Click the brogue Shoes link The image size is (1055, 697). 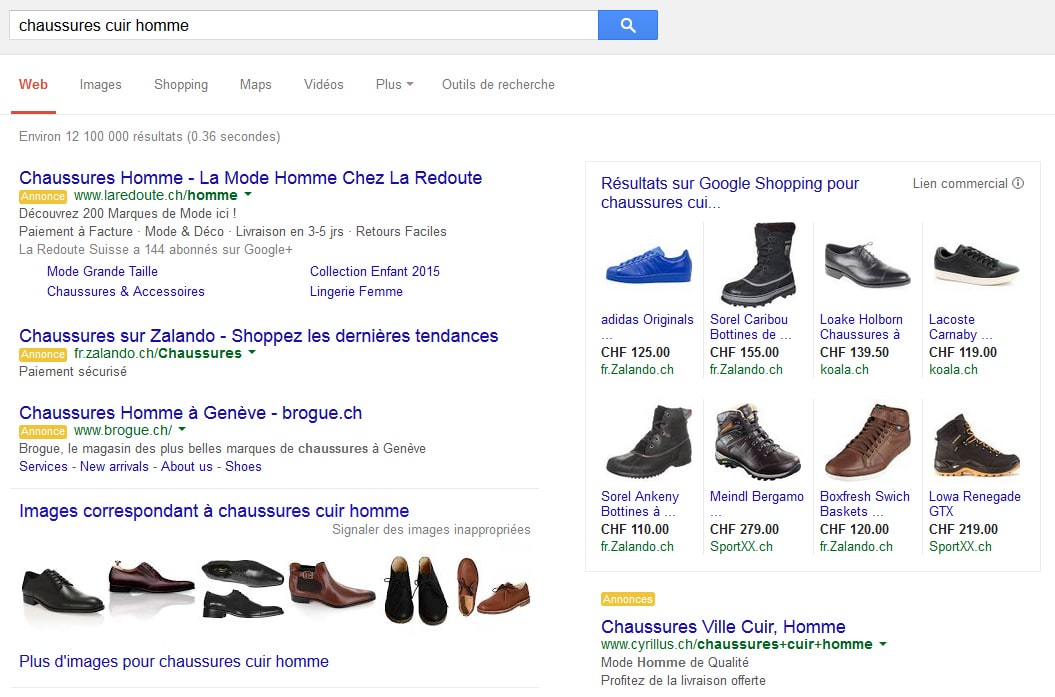click(x=244, y=466)
